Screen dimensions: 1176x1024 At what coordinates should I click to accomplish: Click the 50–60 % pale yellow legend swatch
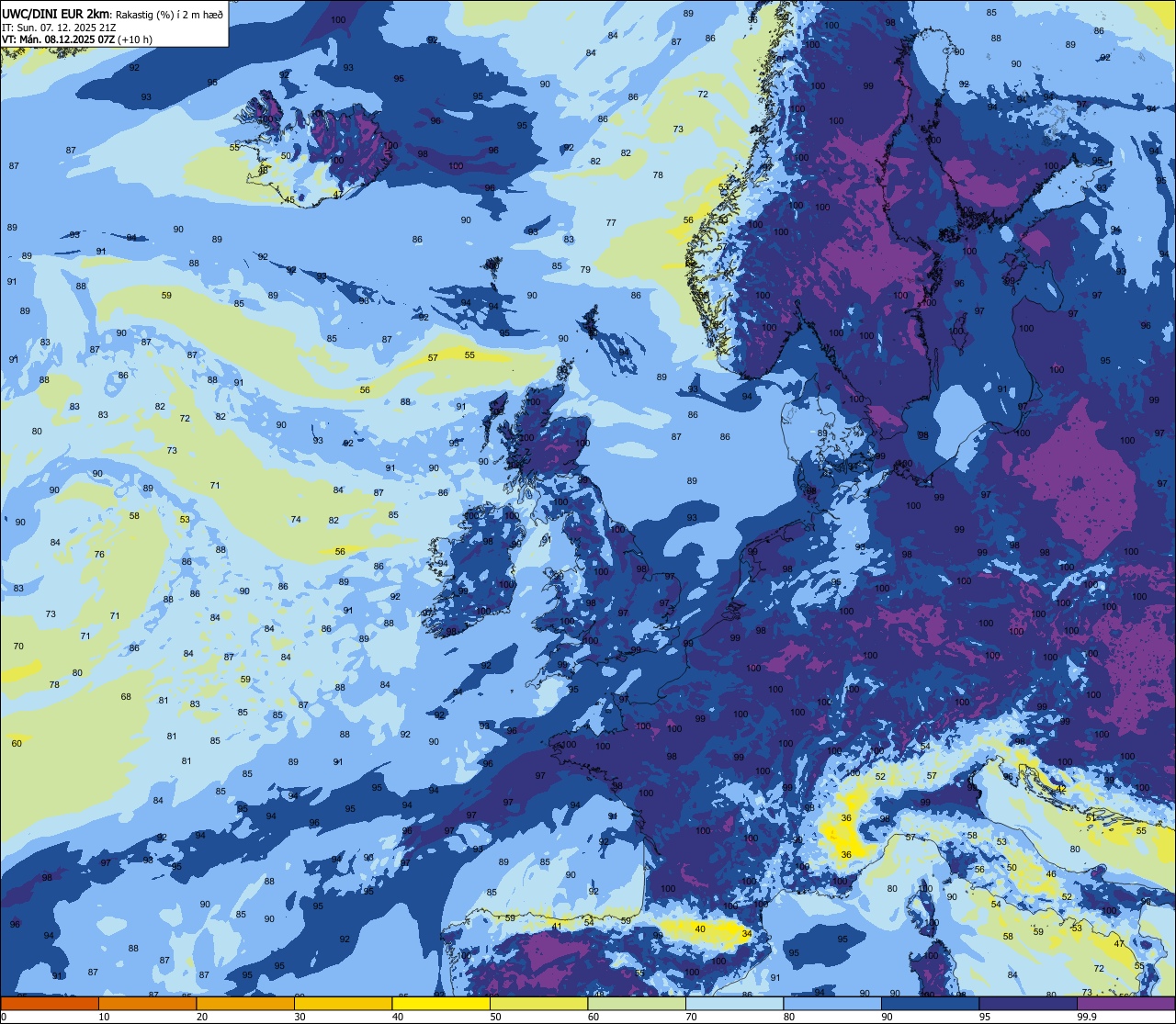coord(538,1003)
